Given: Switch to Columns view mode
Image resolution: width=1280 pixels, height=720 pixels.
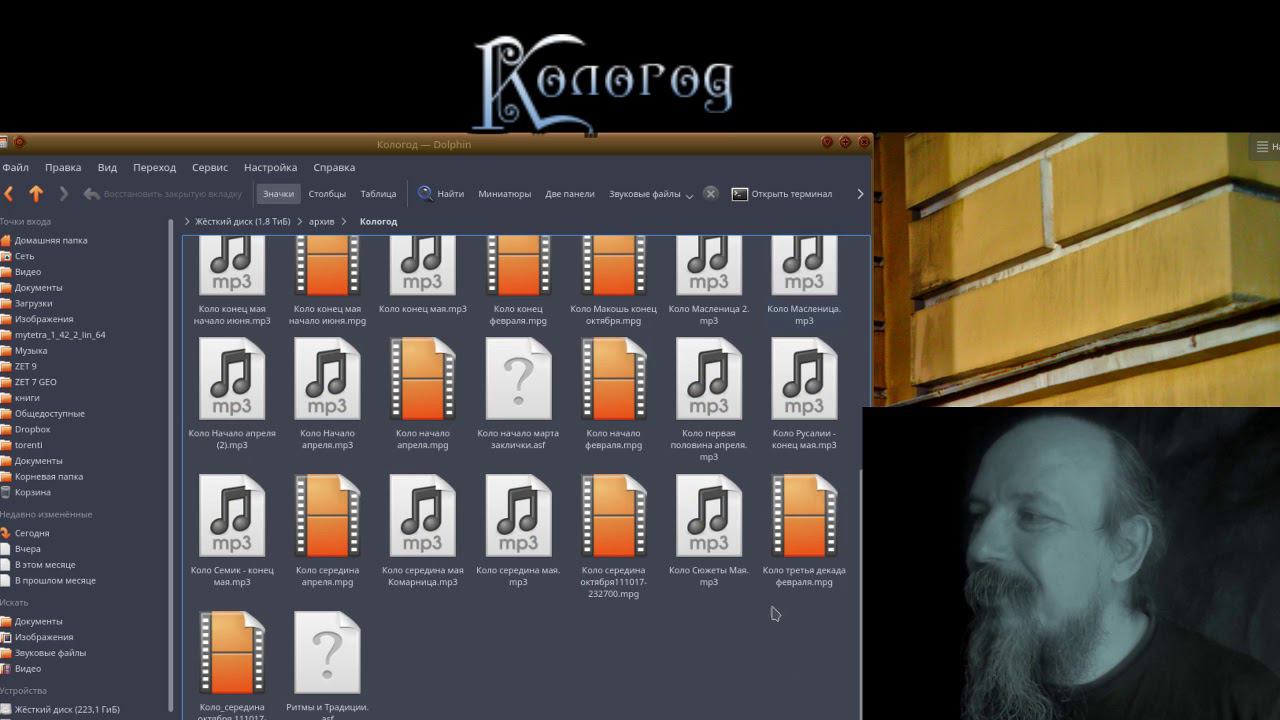Looking at the screenshot, I should [x=327, y=194].
